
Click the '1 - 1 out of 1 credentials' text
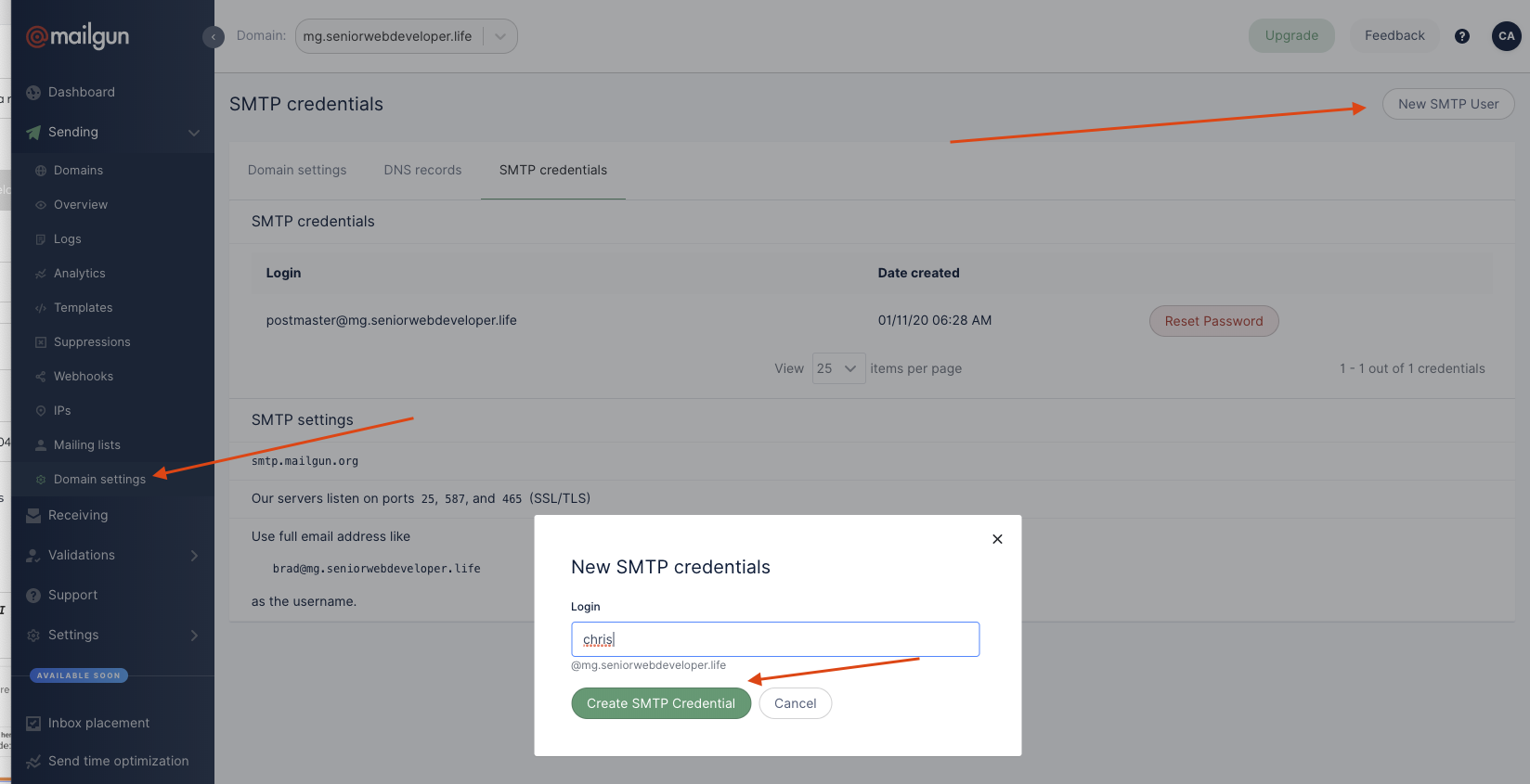1412,368
